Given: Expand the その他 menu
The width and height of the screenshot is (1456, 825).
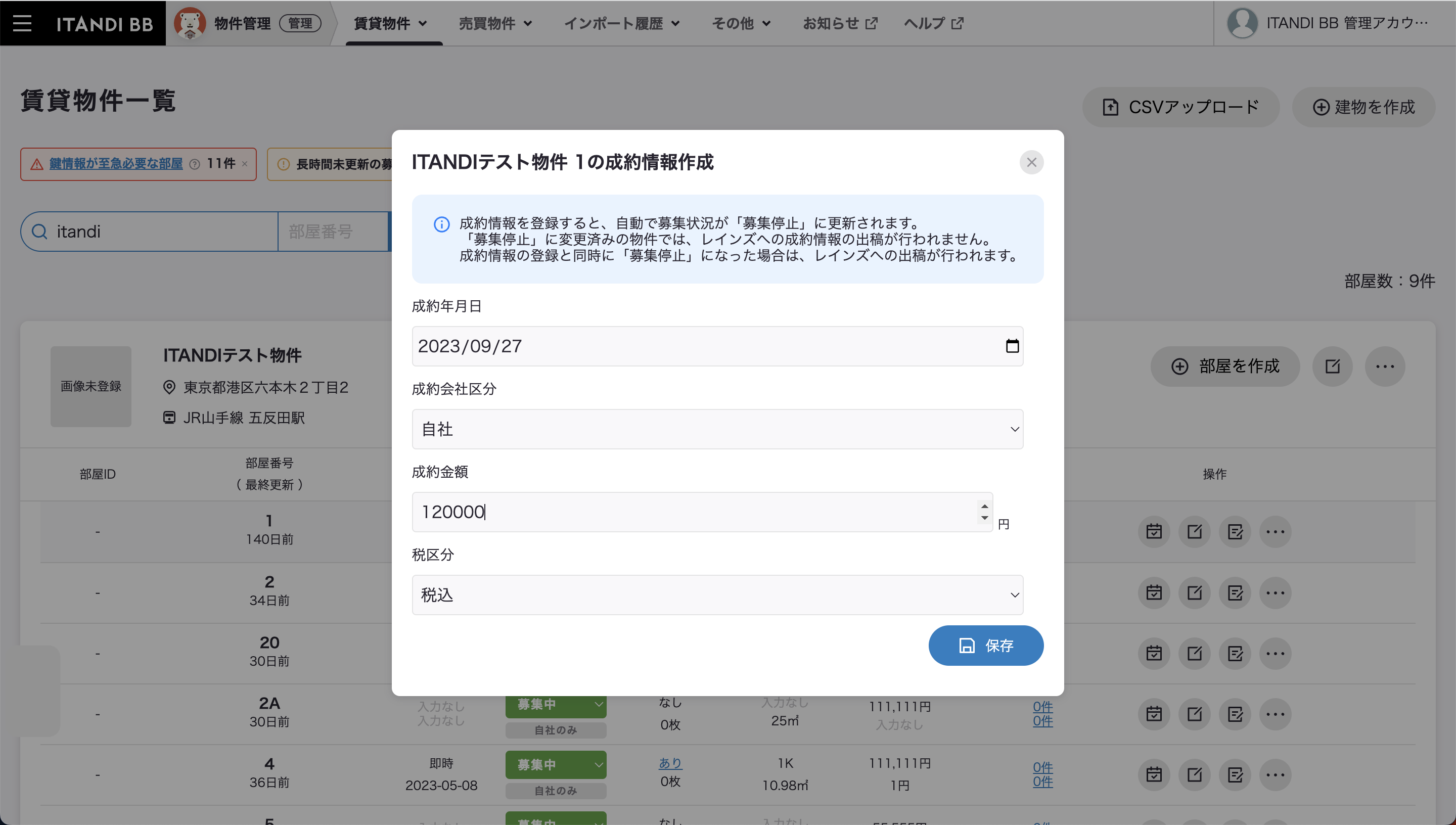Looking at the screenshot, I should [741, 23].
